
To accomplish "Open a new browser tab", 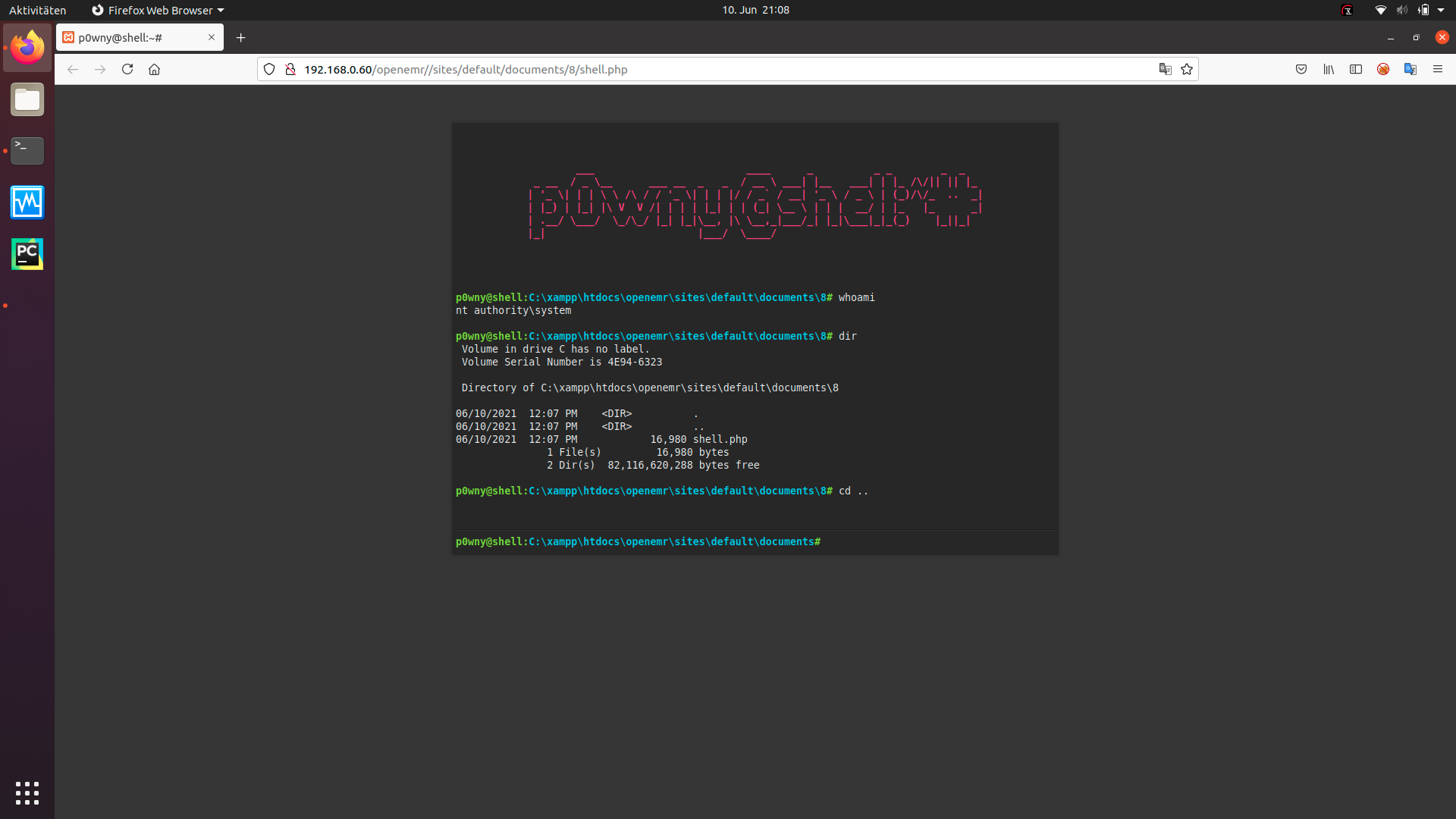I will click(241, 37).
